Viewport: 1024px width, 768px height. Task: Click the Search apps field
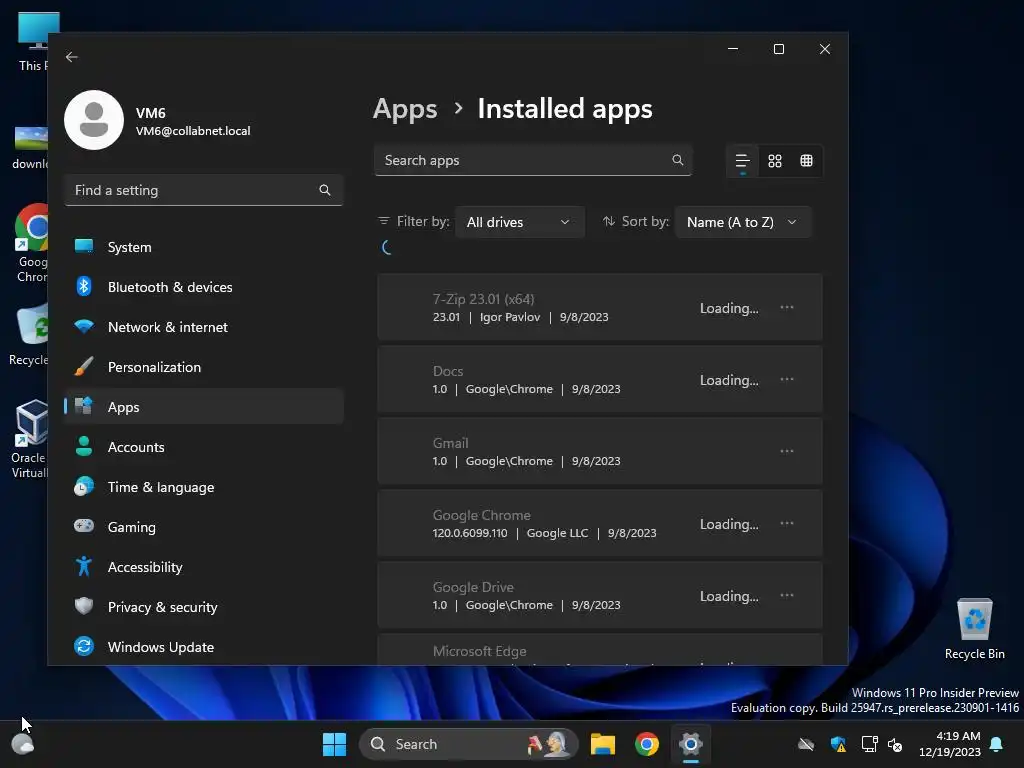533,160
